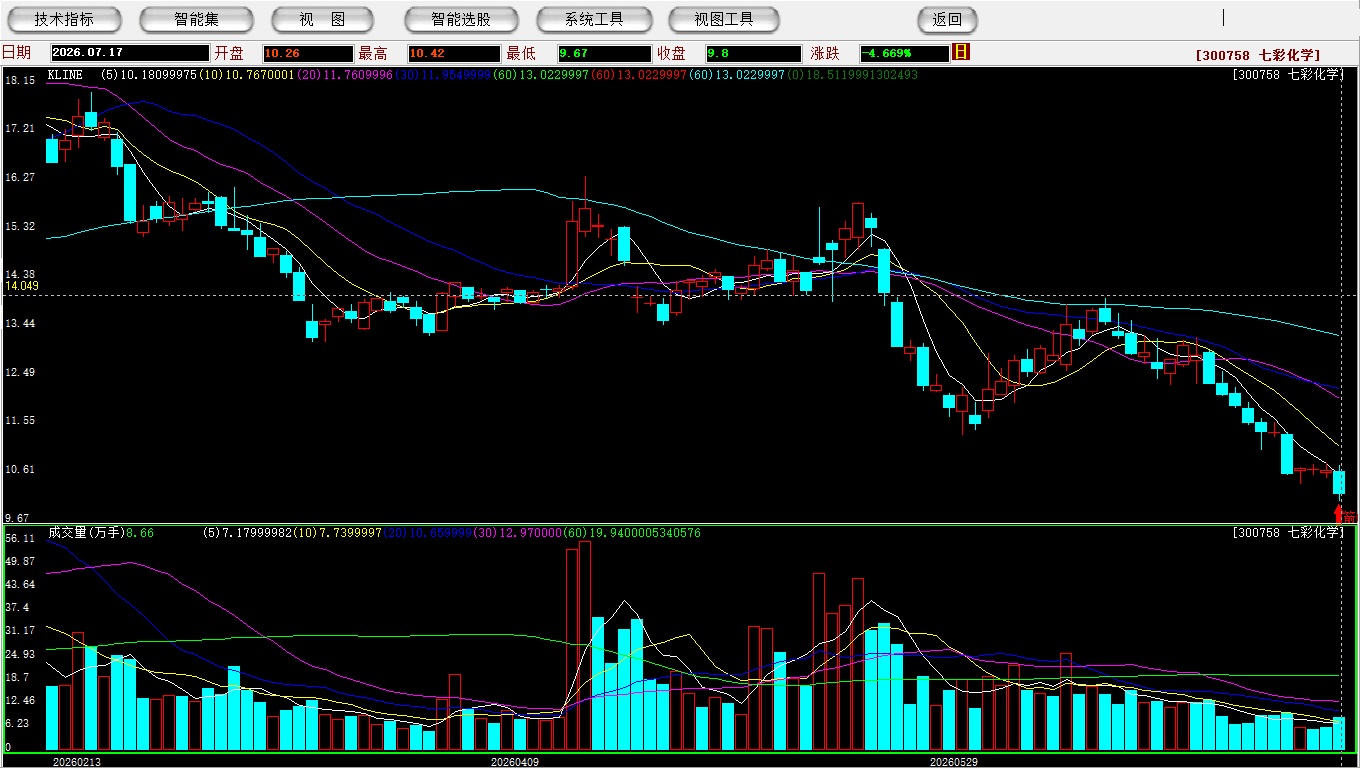Click the 18.15 price axis label
This screenshot has height=768, width=1360.
[20, 80]
